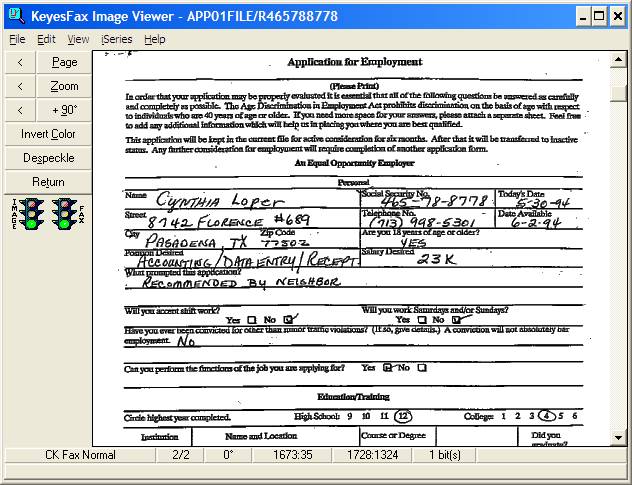Click the zoom out arrow button
632x485 pixels.
point(20,86)
